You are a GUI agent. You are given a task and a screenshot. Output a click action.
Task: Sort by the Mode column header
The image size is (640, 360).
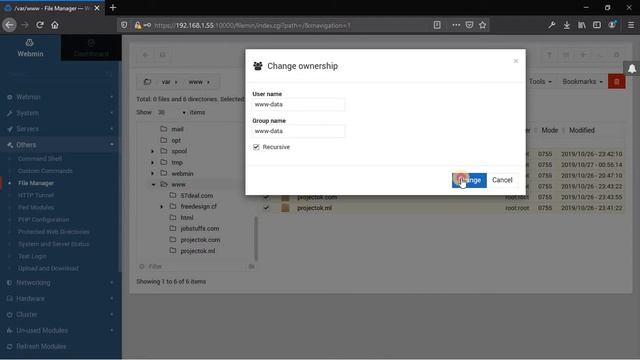(x=549, y=130)
